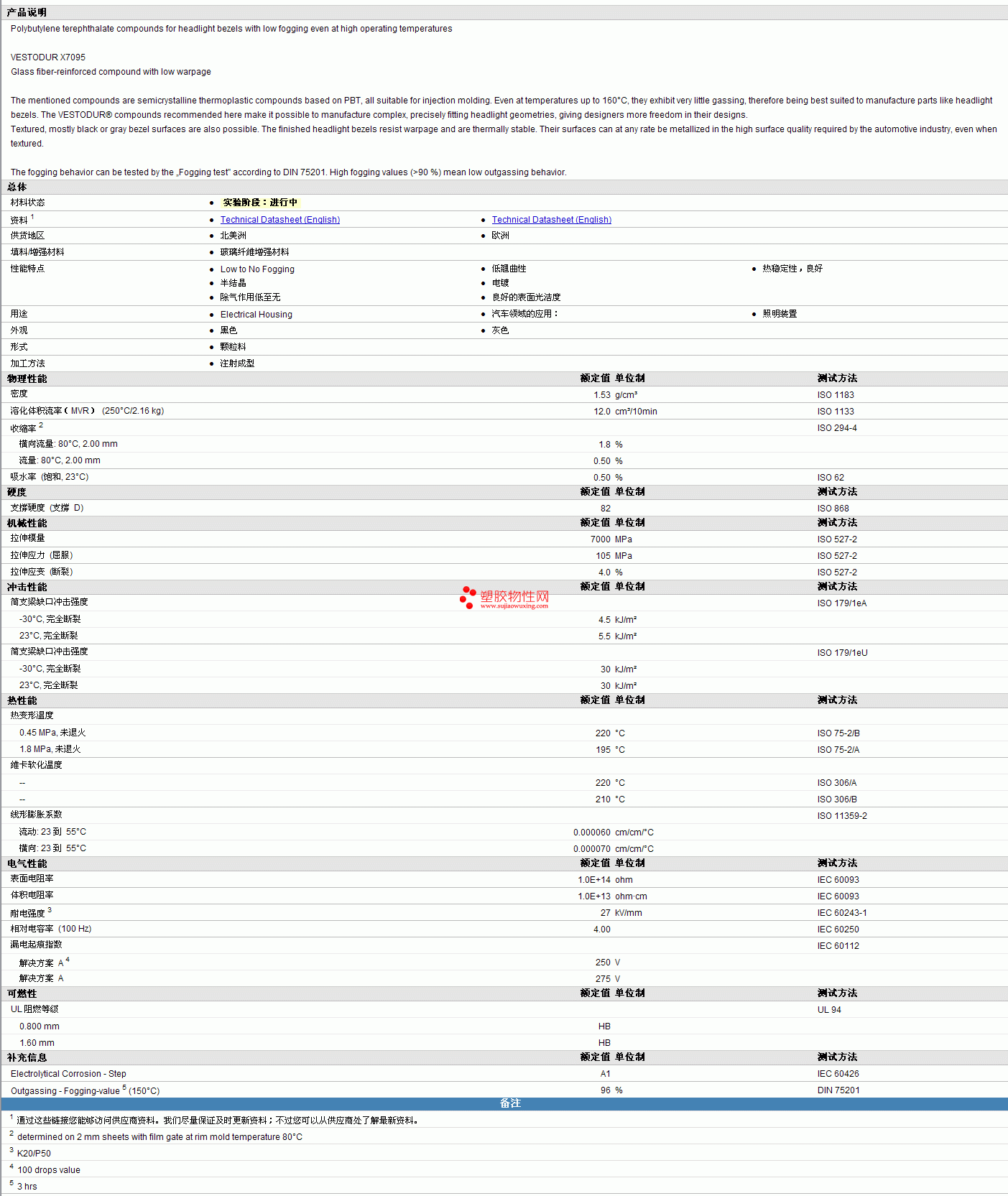This screenshot has width=1008, height=1196.
Task: Click the 'ISO 1133' test method
Action: [836, 412]
